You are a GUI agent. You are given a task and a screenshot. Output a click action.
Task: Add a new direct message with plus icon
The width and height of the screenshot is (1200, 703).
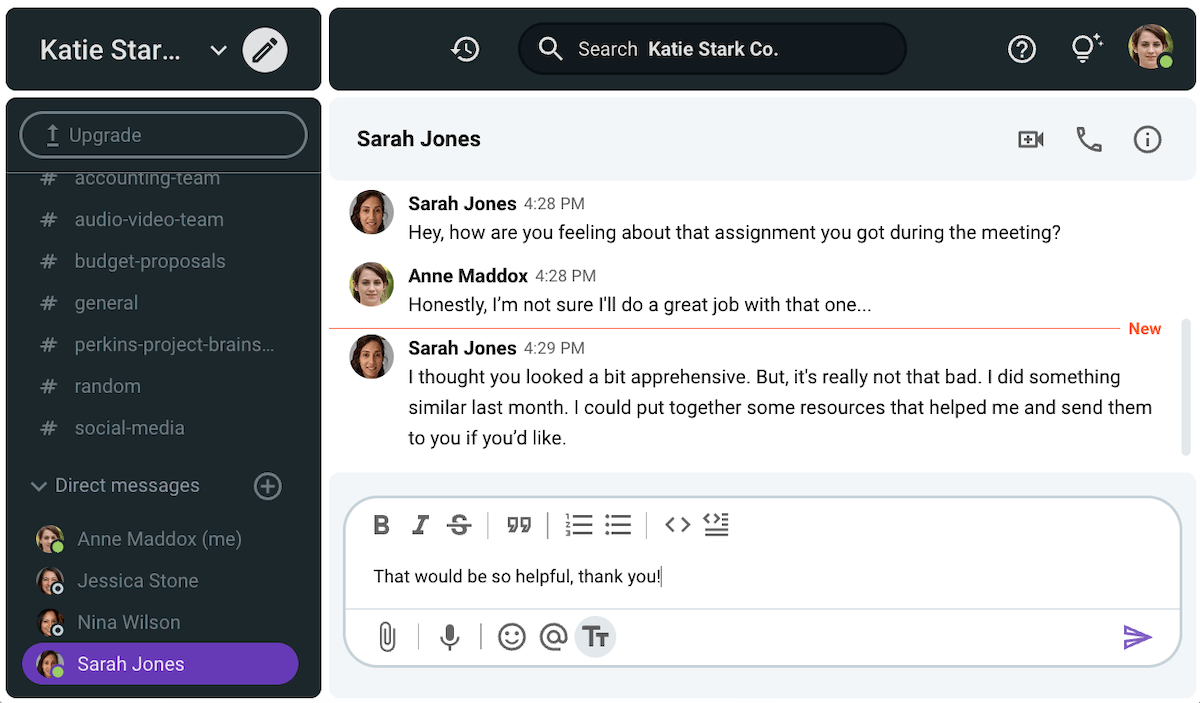point(267,486)
